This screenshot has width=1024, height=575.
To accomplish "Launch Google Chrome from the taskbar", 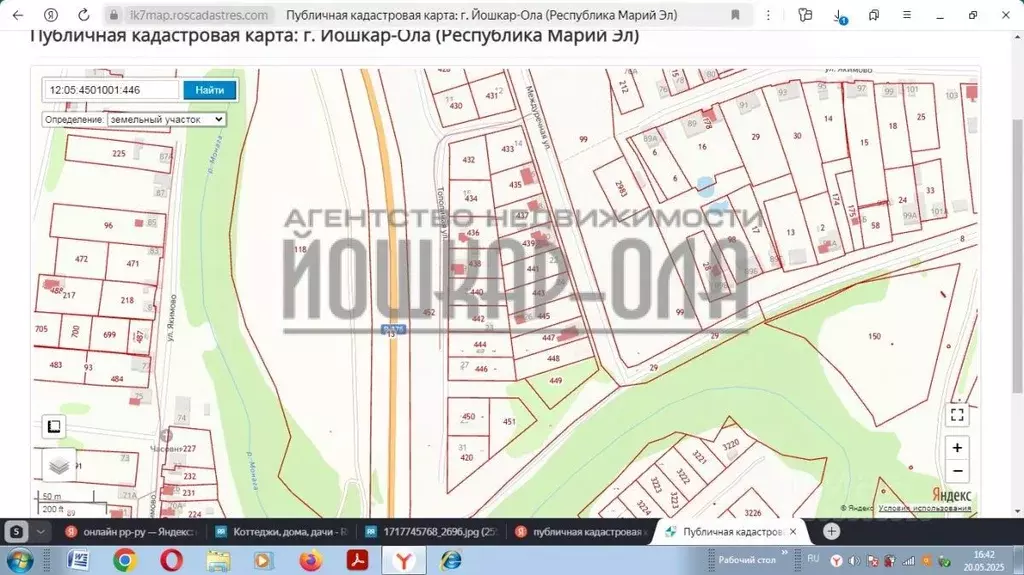I will [125, 561].
